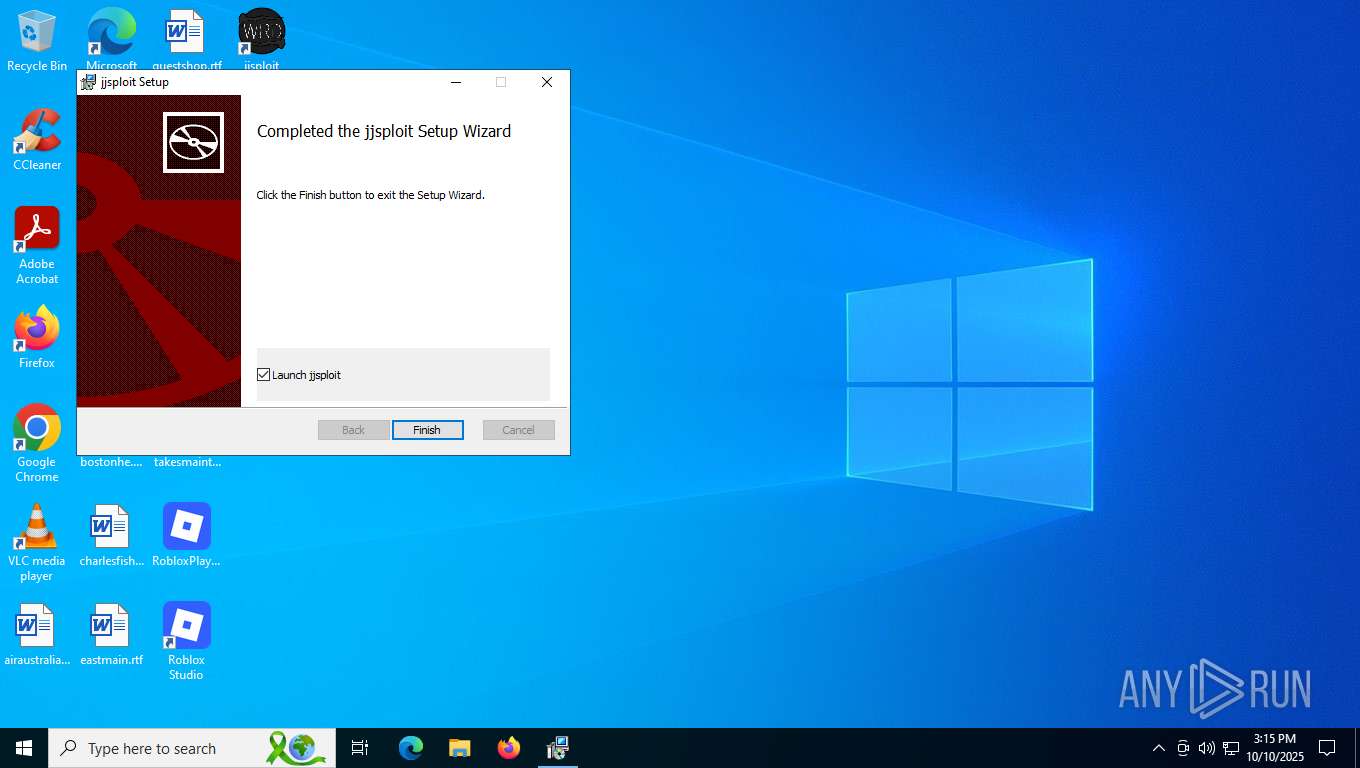
Task: Uncheck the Launch jjsploit checkbox
Action: 264,375
